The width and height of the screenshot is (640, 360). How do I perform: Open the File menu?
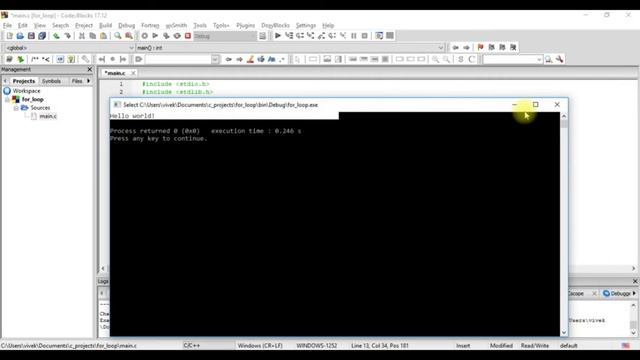(x=7, y=25)
